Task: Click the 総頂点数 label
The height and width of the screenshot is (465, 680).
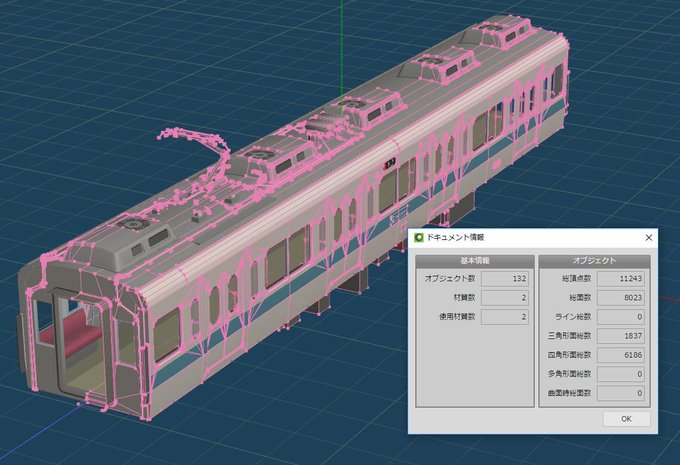Action: click(x=577, y=278)
